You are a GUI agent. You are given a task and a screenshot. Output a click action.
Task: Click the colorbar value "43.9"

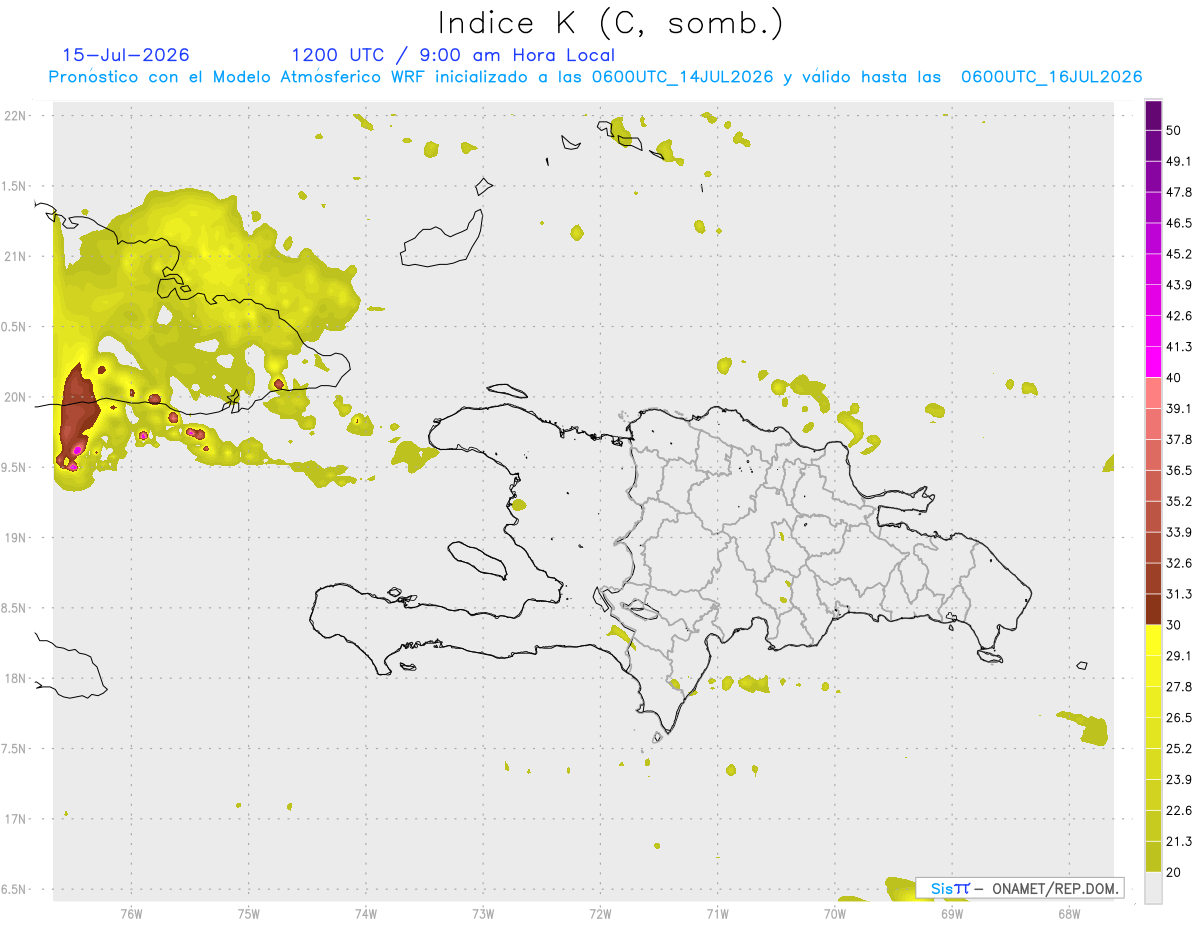[x=1178, y=285]
